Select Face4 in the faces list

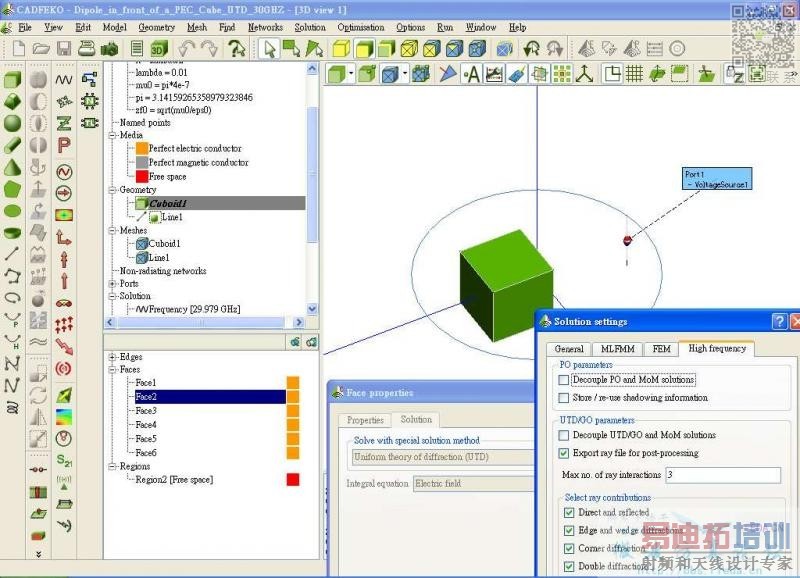[x=146, y=424]
